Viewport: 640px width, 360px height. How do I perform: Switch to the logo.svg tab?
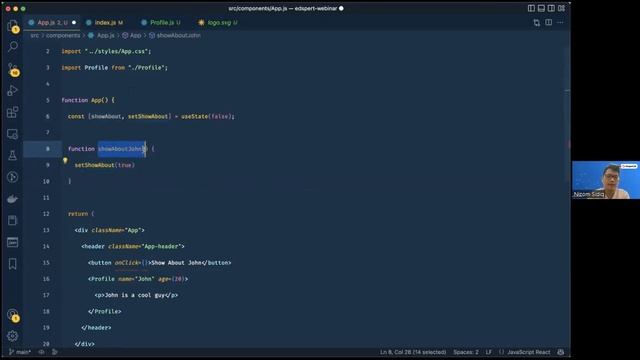point(218,23)
